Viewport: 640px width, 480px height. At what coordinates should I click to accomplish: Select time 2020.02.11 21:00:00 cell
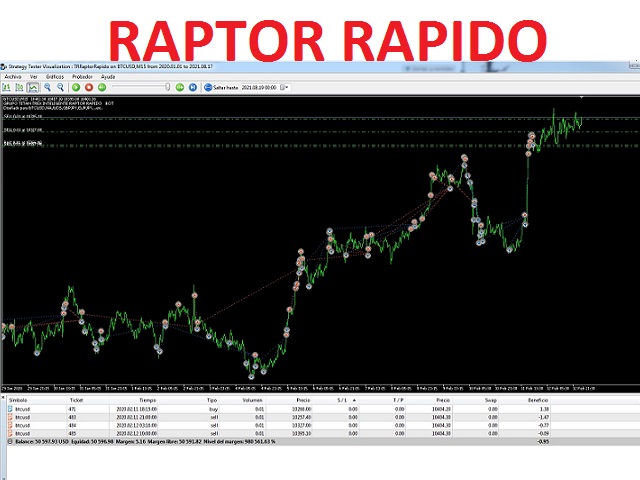(x=136, y=417)
